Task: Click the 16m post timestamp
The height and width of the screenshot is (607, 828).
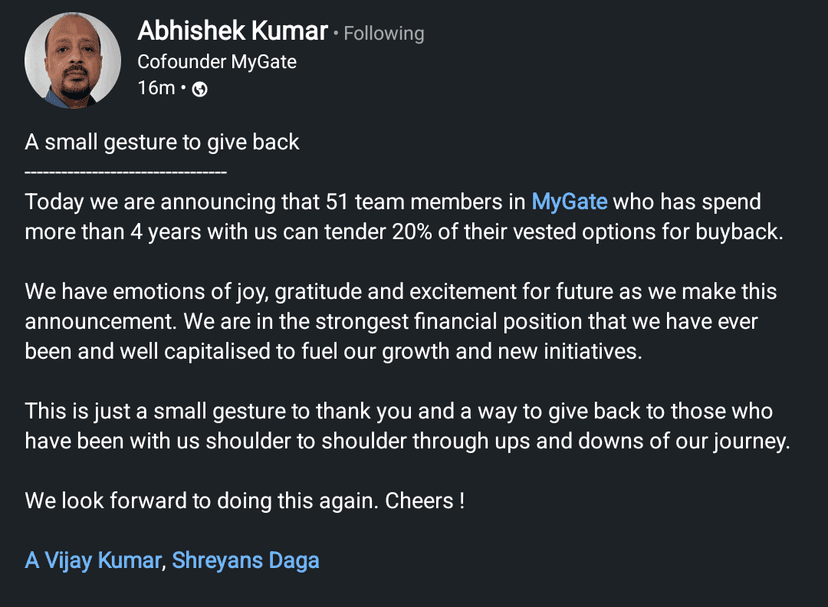Action: (x=155, y=88)
